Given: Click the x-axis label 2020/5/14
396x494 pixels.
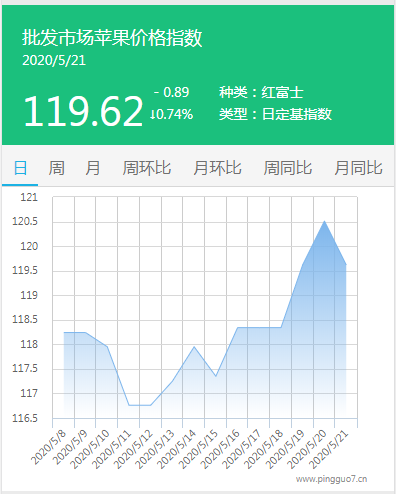Looking at the screenshot, I should tap(177, 449).
